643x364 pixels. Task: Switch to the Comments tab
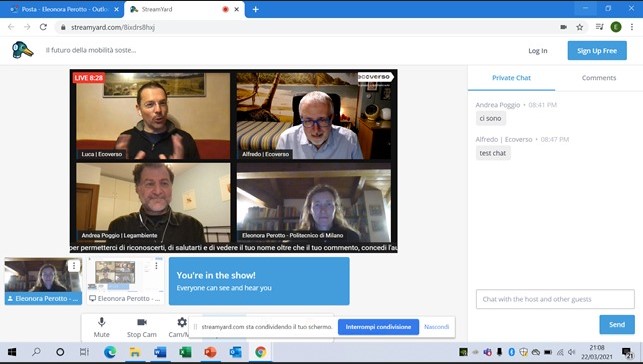click(599, 78)
